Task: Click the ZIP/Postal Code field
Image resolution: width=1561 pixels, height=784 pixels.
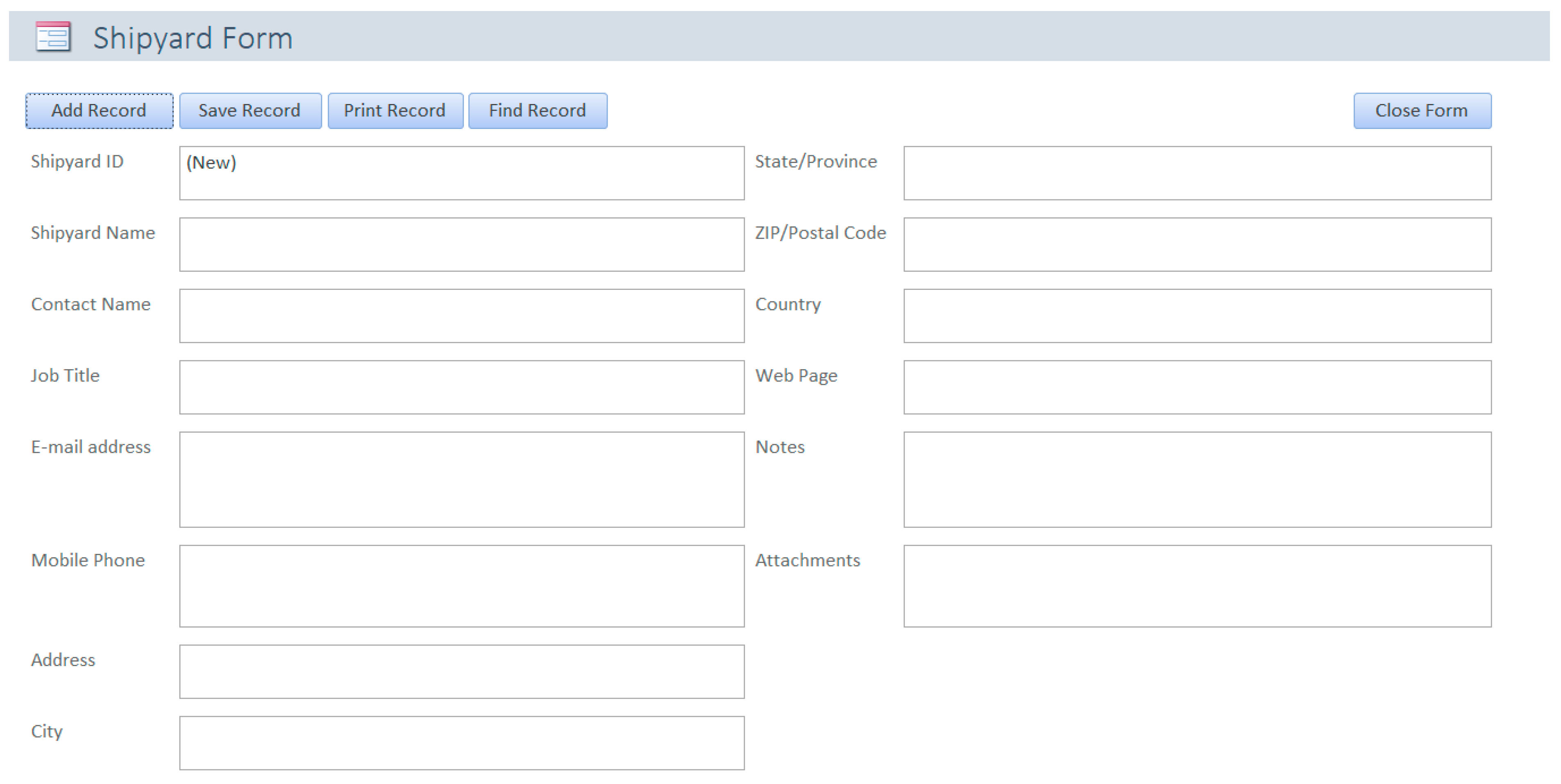Action: point(1197,244)
